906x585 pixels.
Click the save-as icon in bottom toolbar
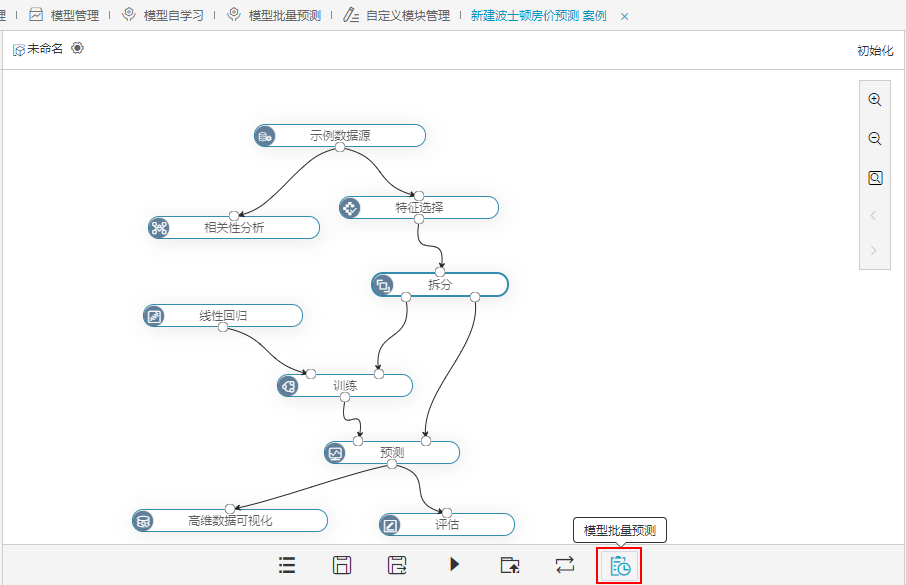(397, 565)
